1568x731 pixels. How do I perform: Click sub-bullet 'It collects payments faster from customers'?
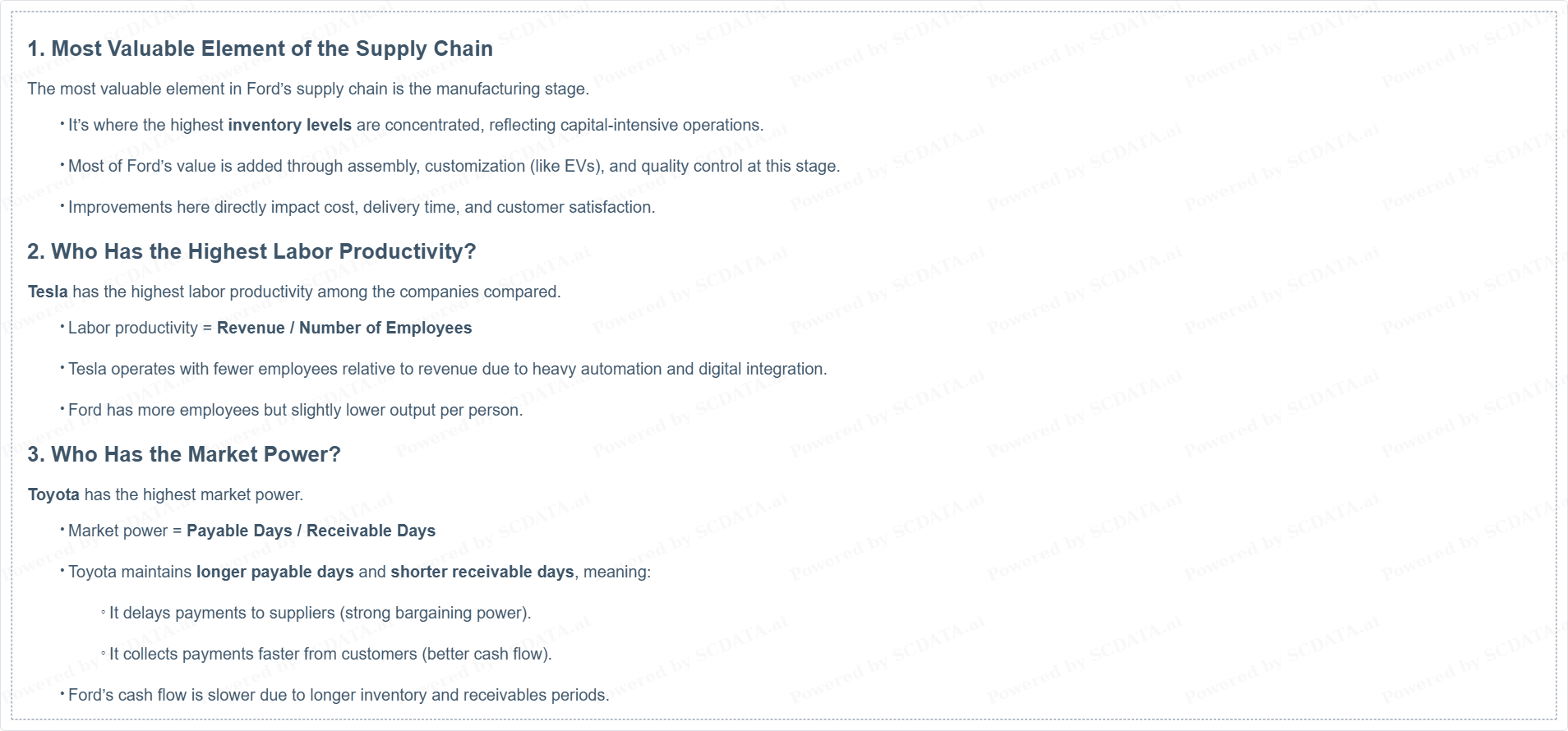coord(330,654)
